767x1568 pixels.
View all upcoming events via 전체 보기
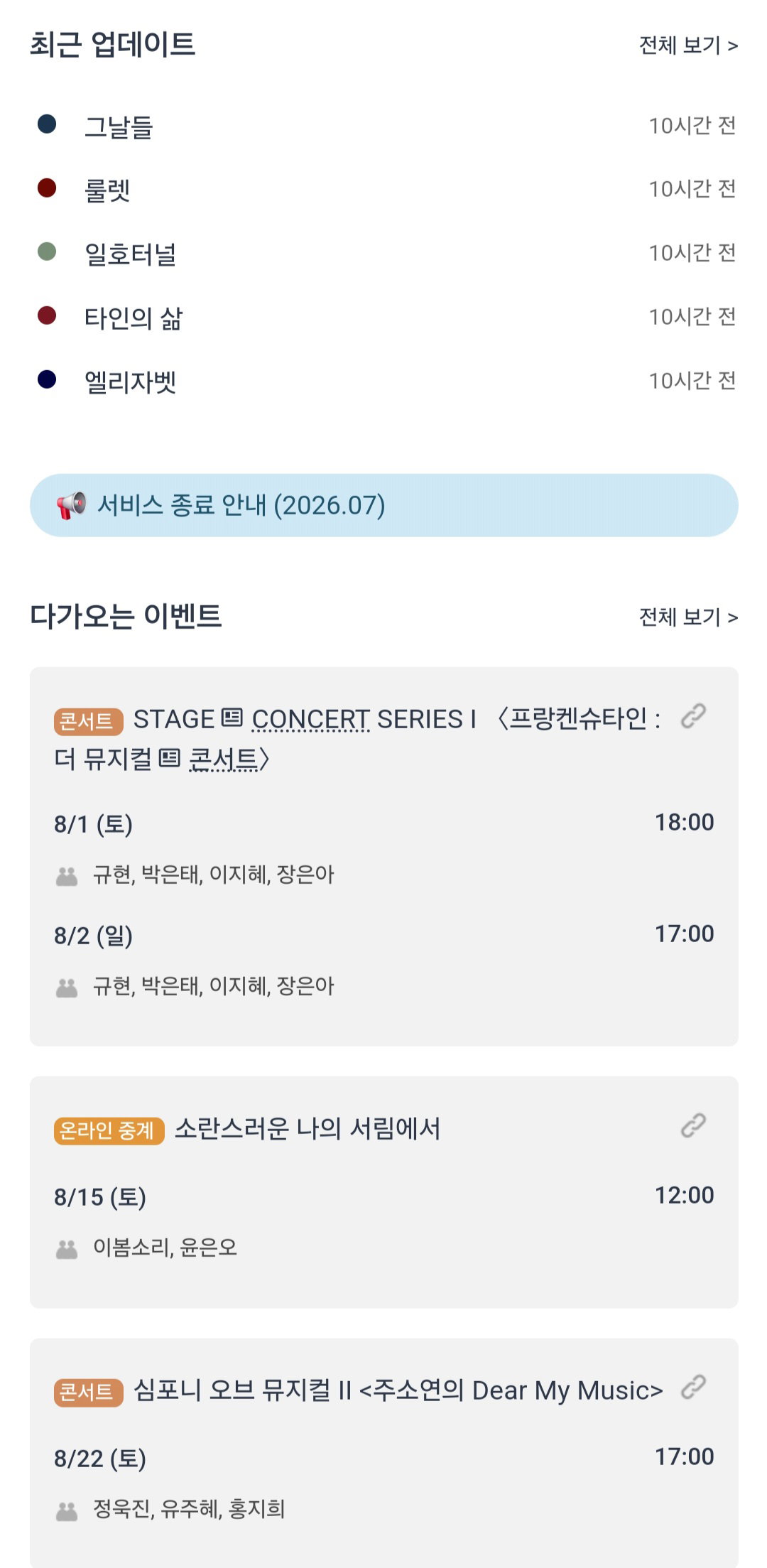click(x=688, y=617)
